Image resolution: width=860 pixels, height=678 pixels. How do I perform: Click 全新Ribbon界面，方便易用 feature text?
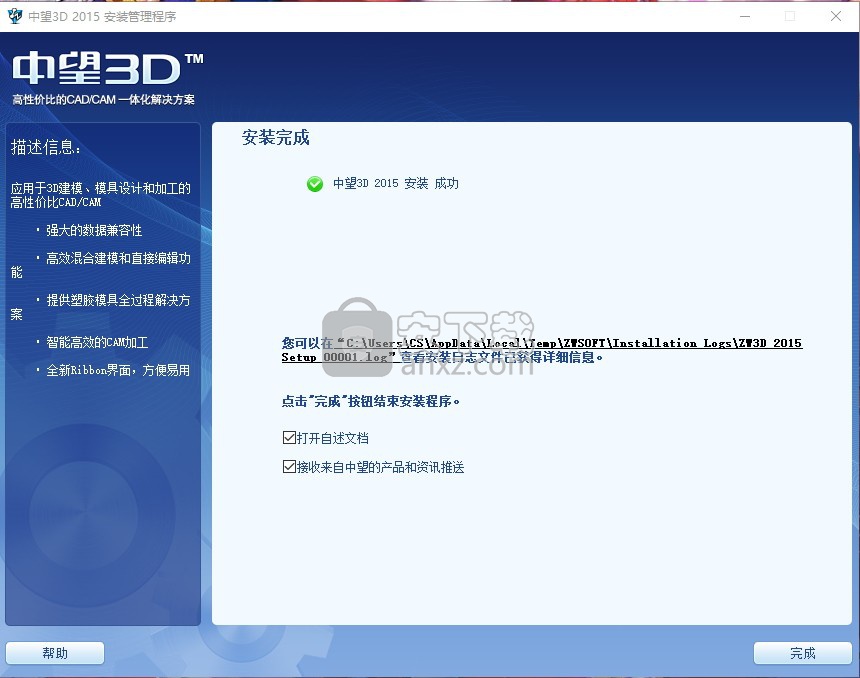coord(118,370)
